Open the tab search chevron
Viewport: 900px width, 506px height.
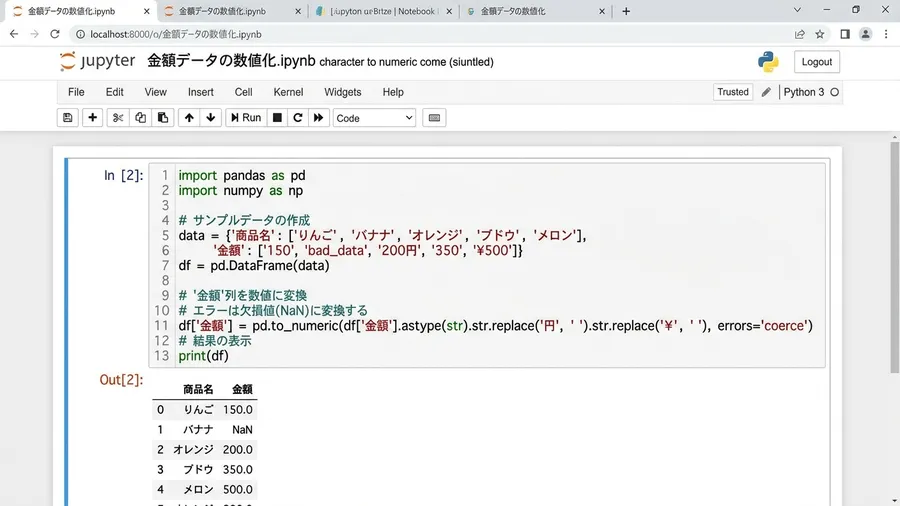coord(797,10)
